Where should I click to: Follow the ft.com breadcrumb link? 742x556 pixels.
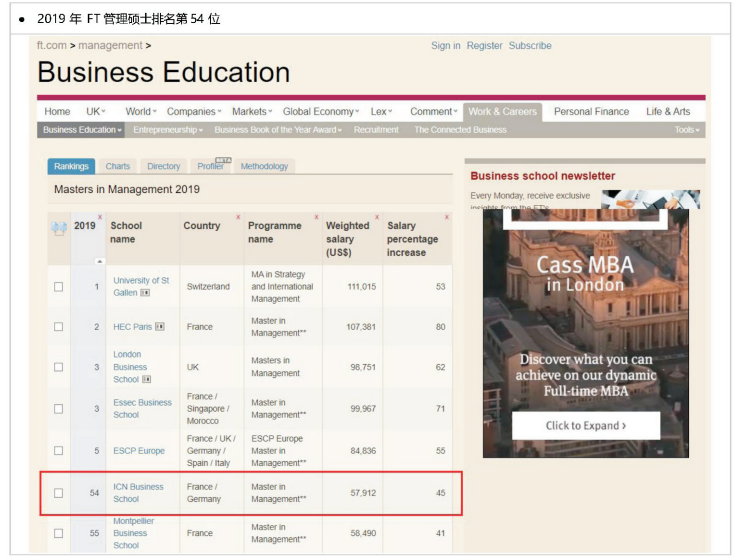click(52, 45)
